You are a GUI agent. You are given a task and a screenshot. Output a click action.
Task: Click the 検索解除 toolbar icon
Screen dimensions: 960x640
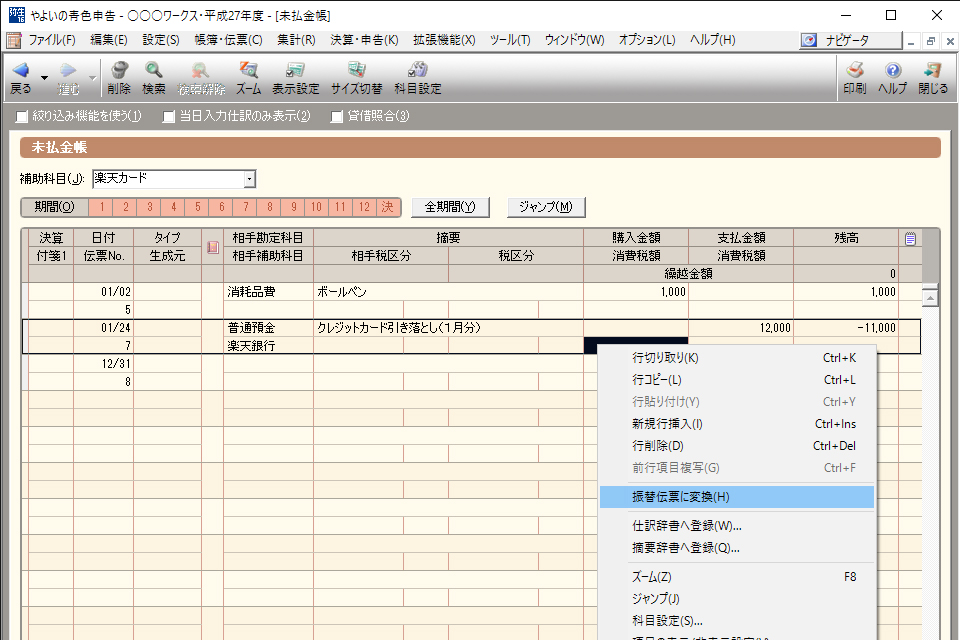(x=201, y=78)
